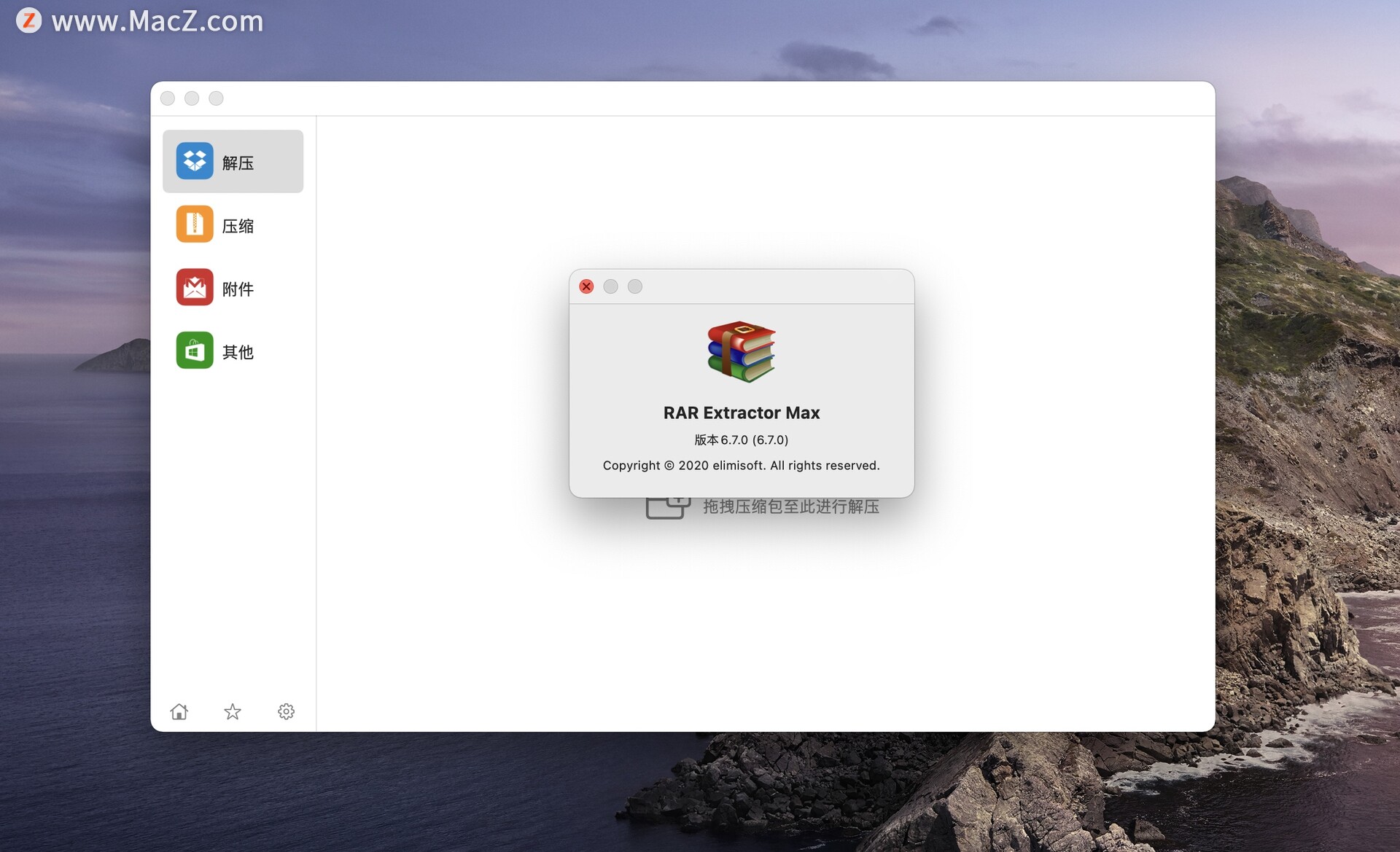Close the About RAR Extractor Max dialog

click(x=586, y=286)
